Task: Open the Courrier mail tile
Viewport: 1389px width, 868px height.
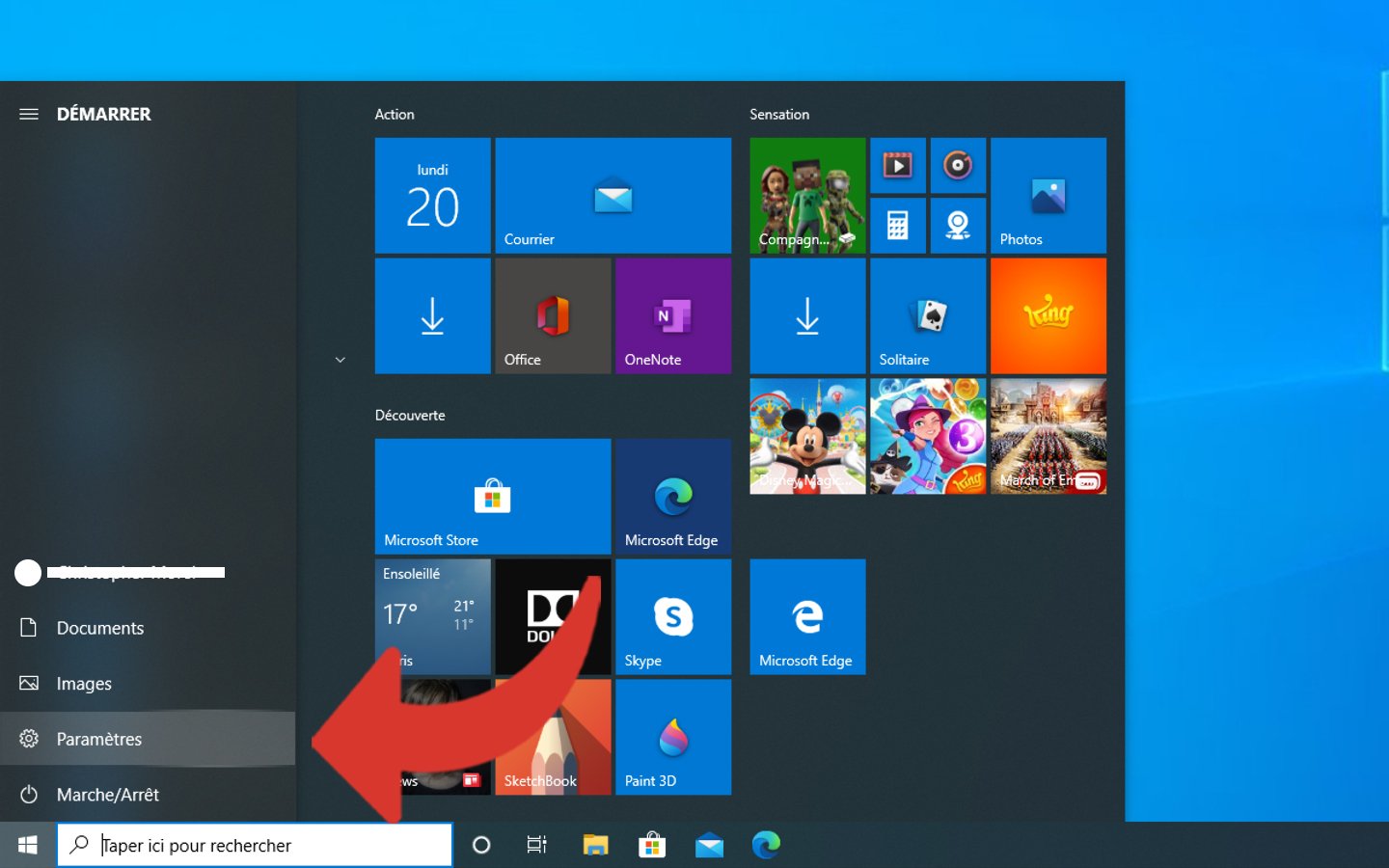Action: coord(613,196)
